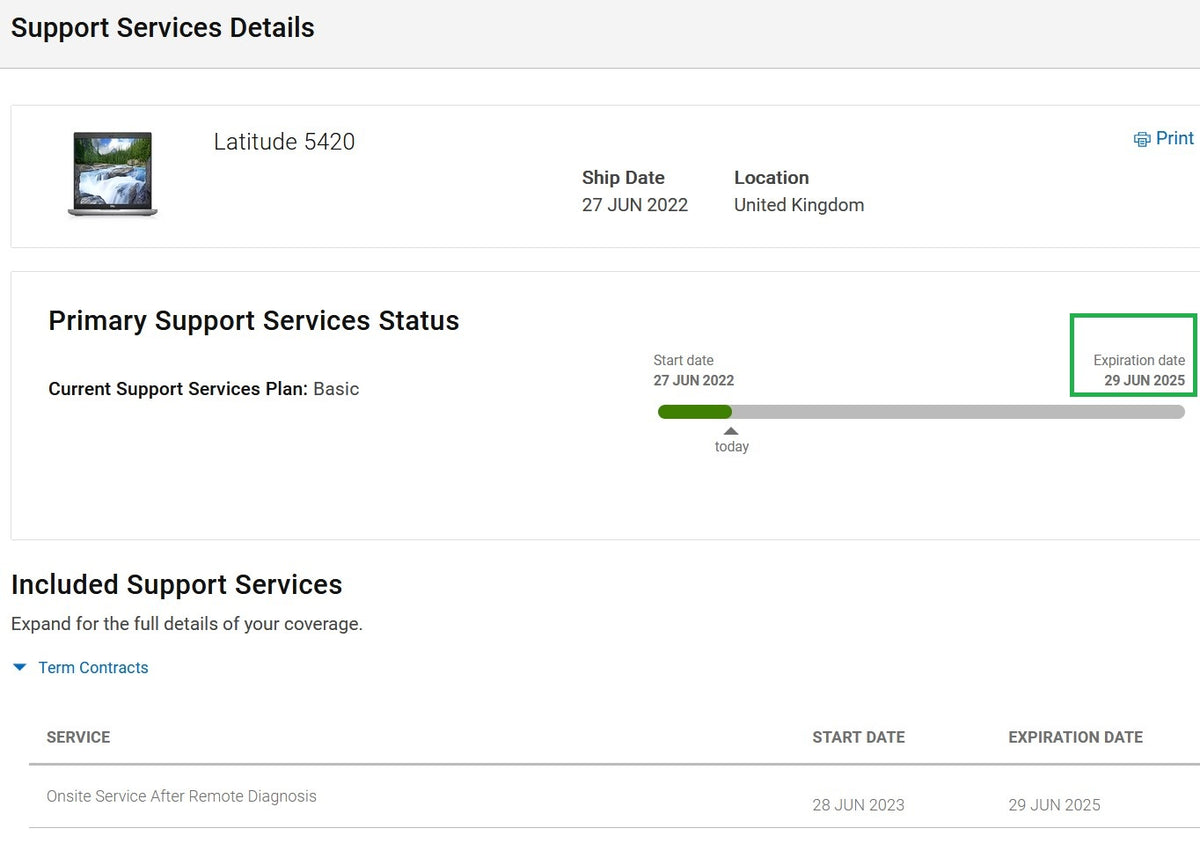
Task: Click the Expand for the full details text
Action: pyautogui.click(x=187, y=624)
